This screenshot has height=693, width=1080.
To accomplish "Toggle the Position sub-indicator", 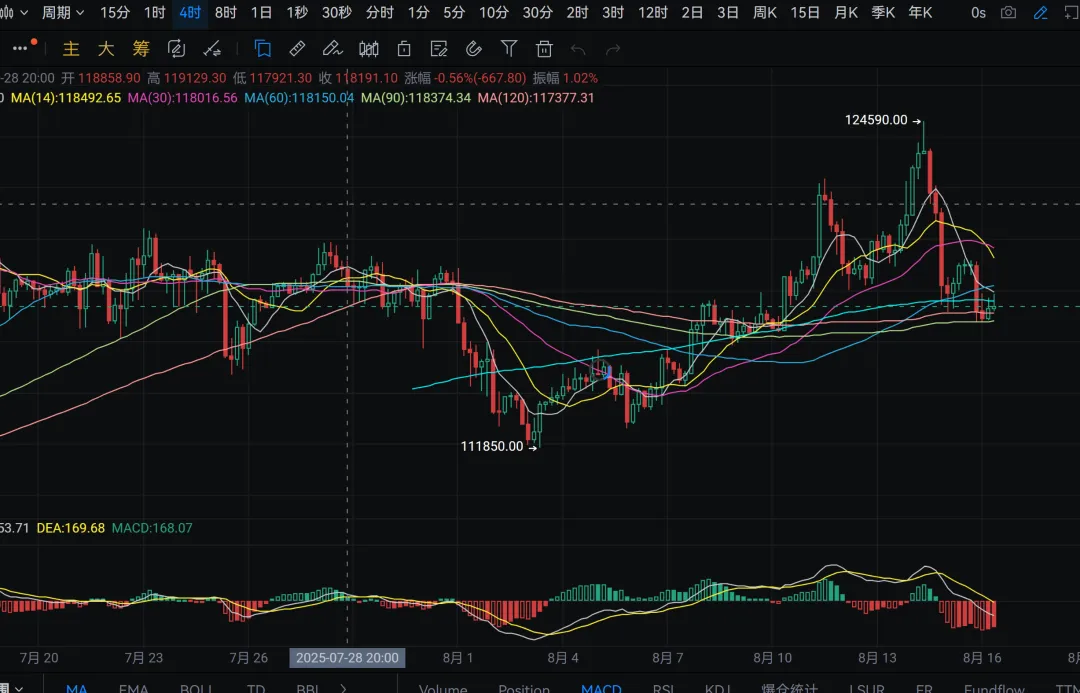I will (x=524, y=688).
